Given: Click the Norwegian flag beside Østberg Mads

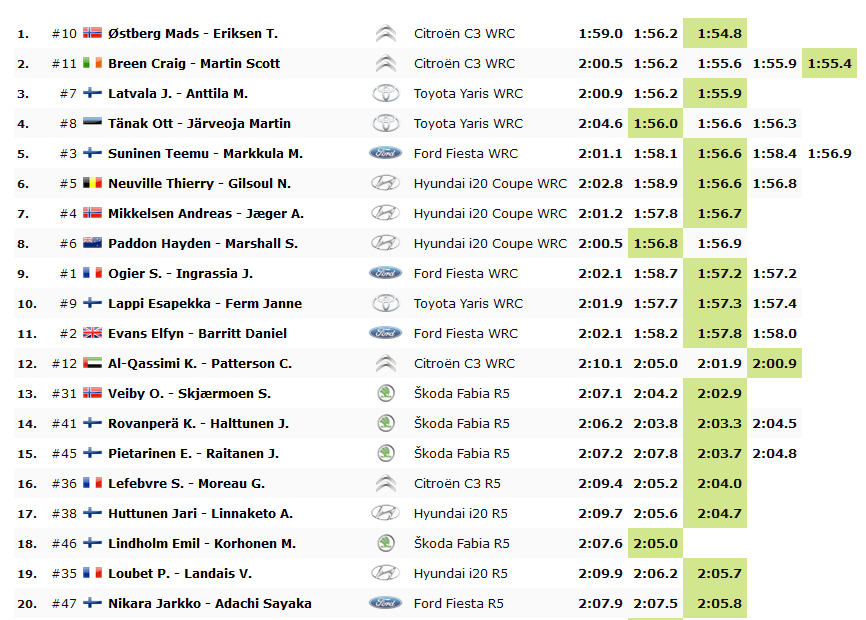Looking at the screenshot, I should 92,33.
